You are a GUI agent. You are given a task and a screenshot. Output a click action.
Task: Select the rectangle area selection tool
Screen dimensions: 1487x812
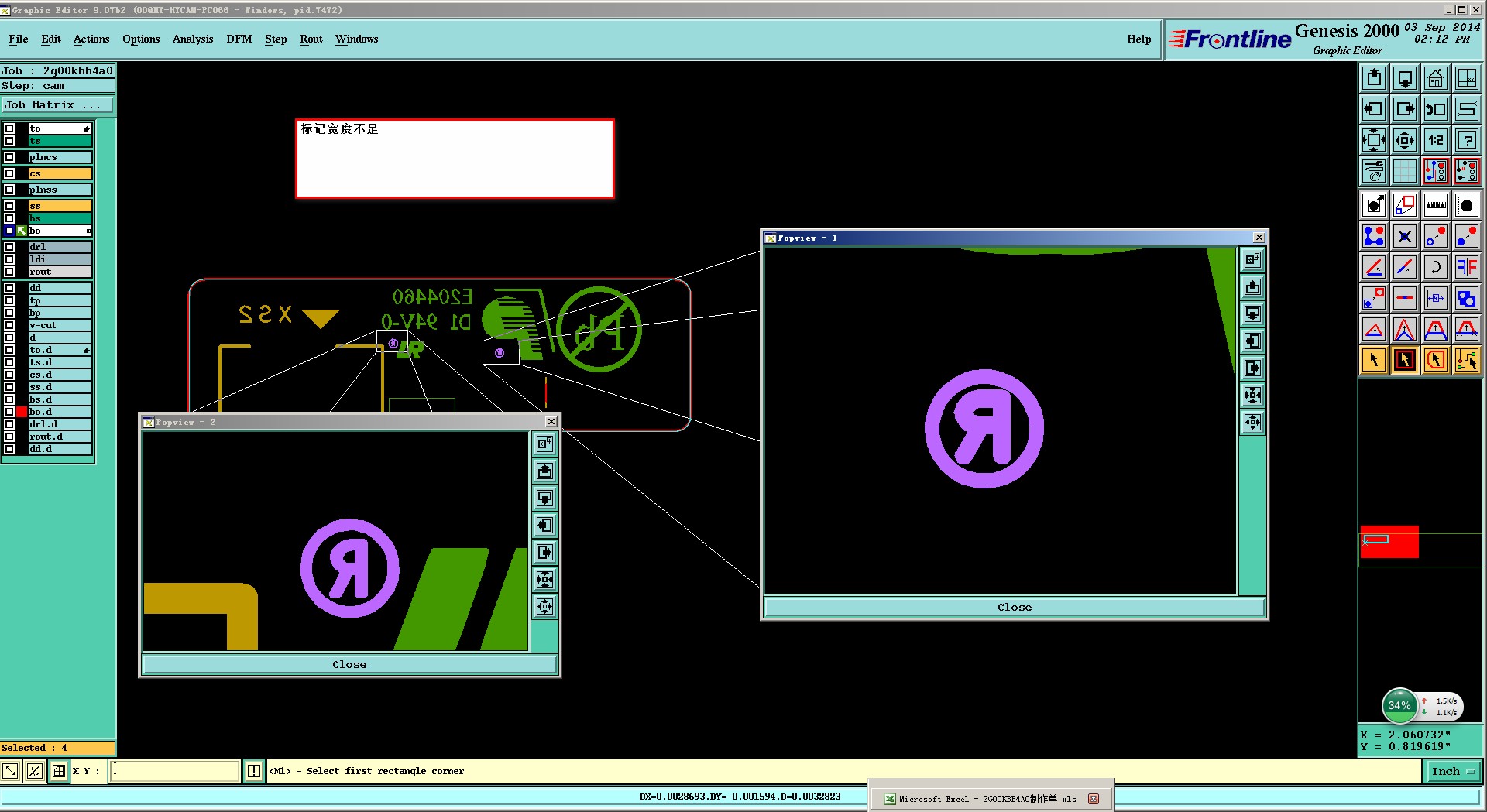pyautogui.click(x=1405, y=360)
